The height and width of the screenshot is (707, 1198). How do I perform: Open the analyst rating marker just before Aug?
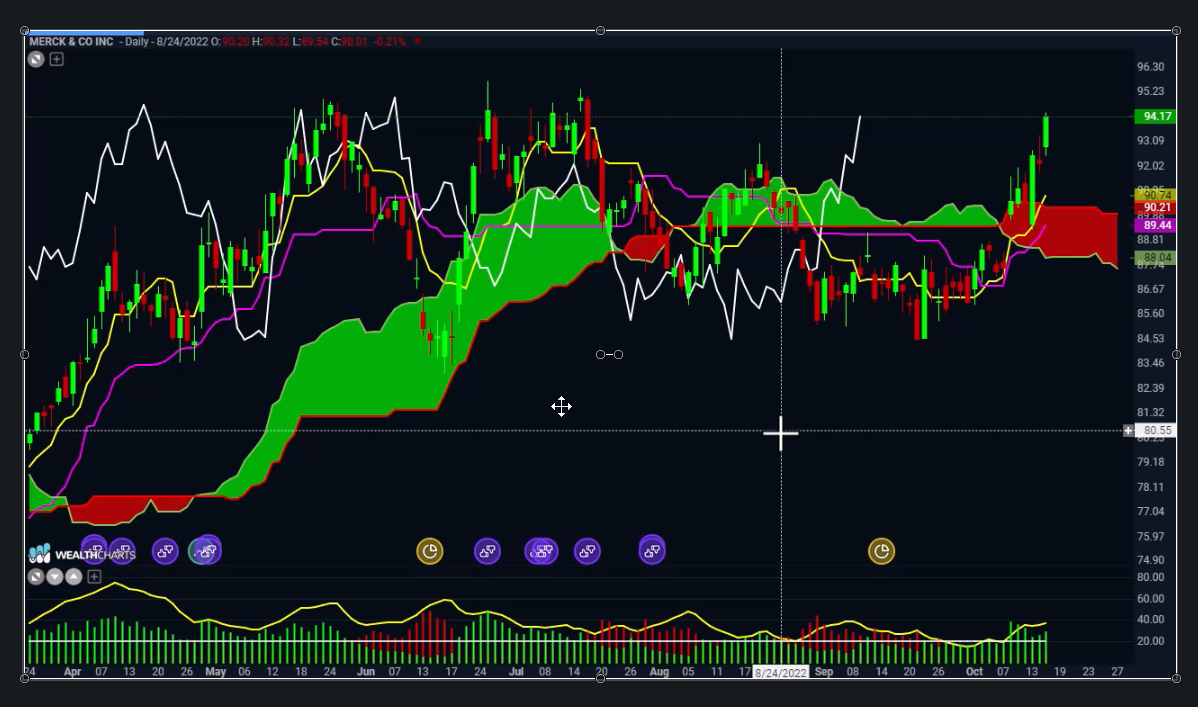(652, 550)
